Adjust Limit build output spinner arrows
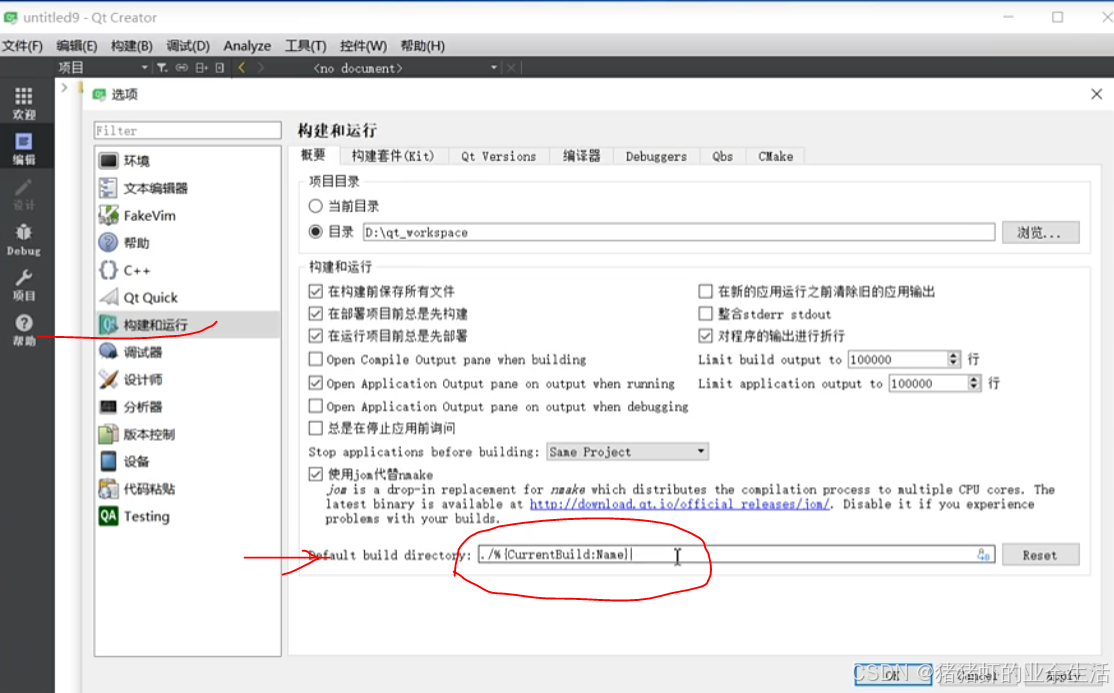1114x693 pixels. [953, 359]
